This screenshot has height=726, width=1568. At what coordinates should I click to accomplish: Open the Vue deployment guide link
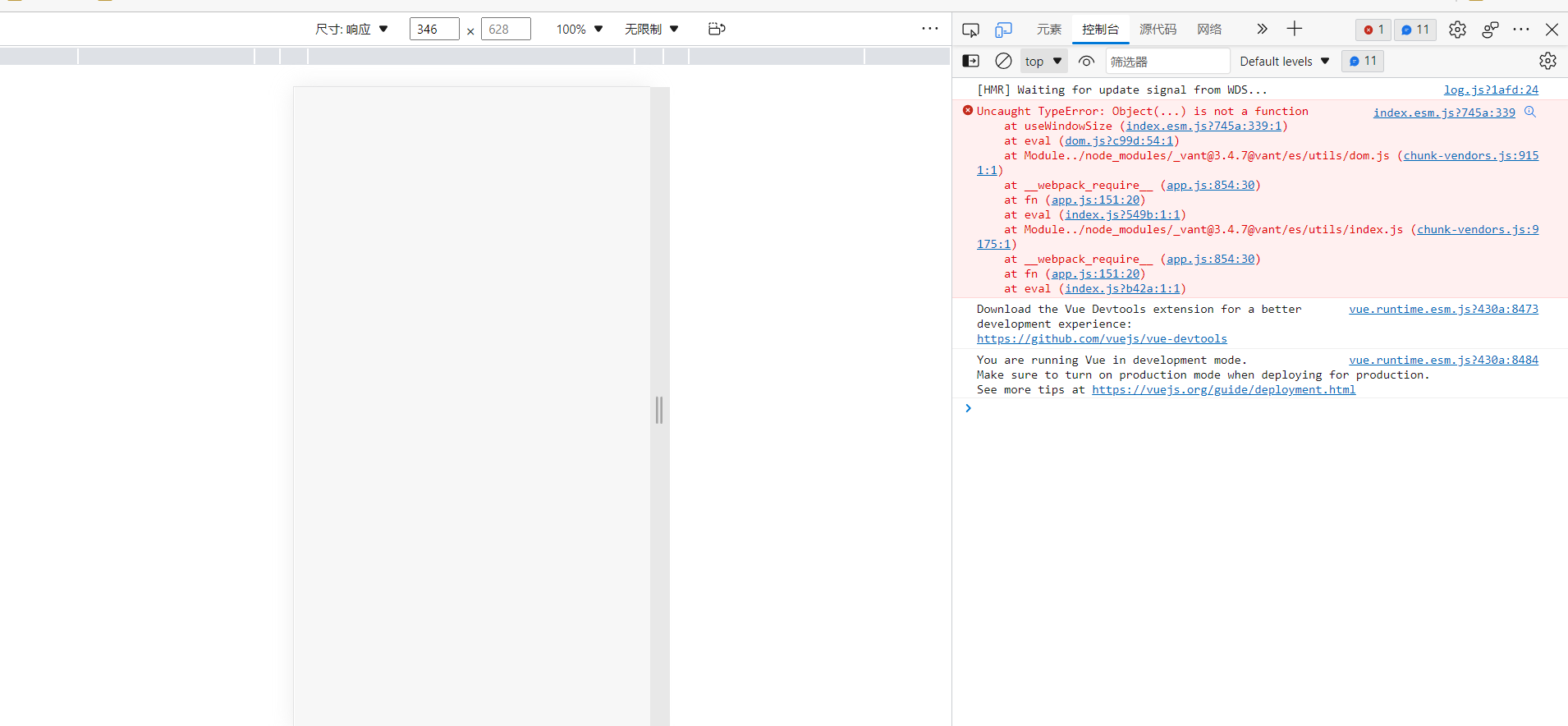click(x=1223, y=390)
